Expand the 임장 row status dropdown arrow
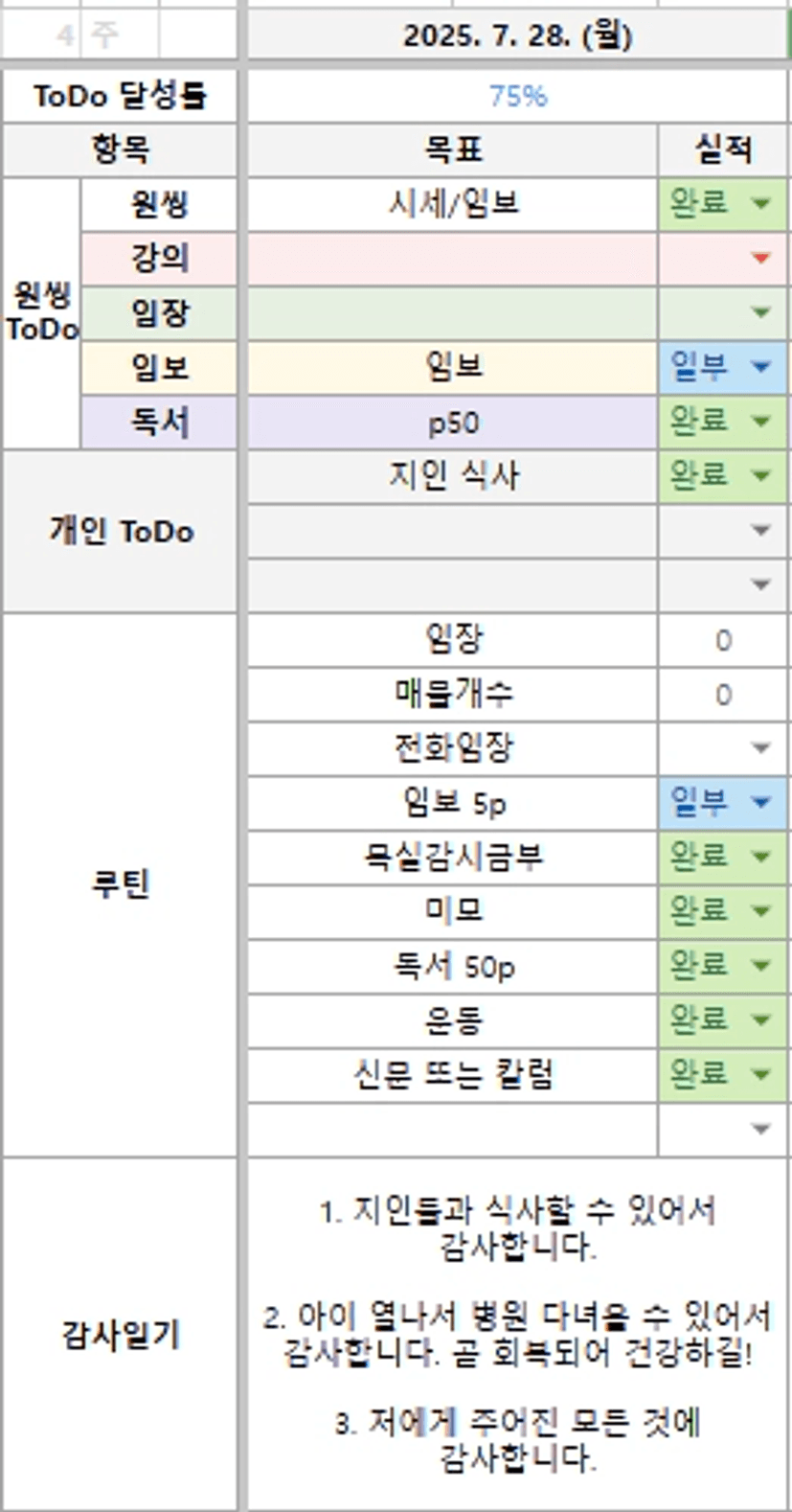The image size is (792, 1512). click(x=761, y=312)
